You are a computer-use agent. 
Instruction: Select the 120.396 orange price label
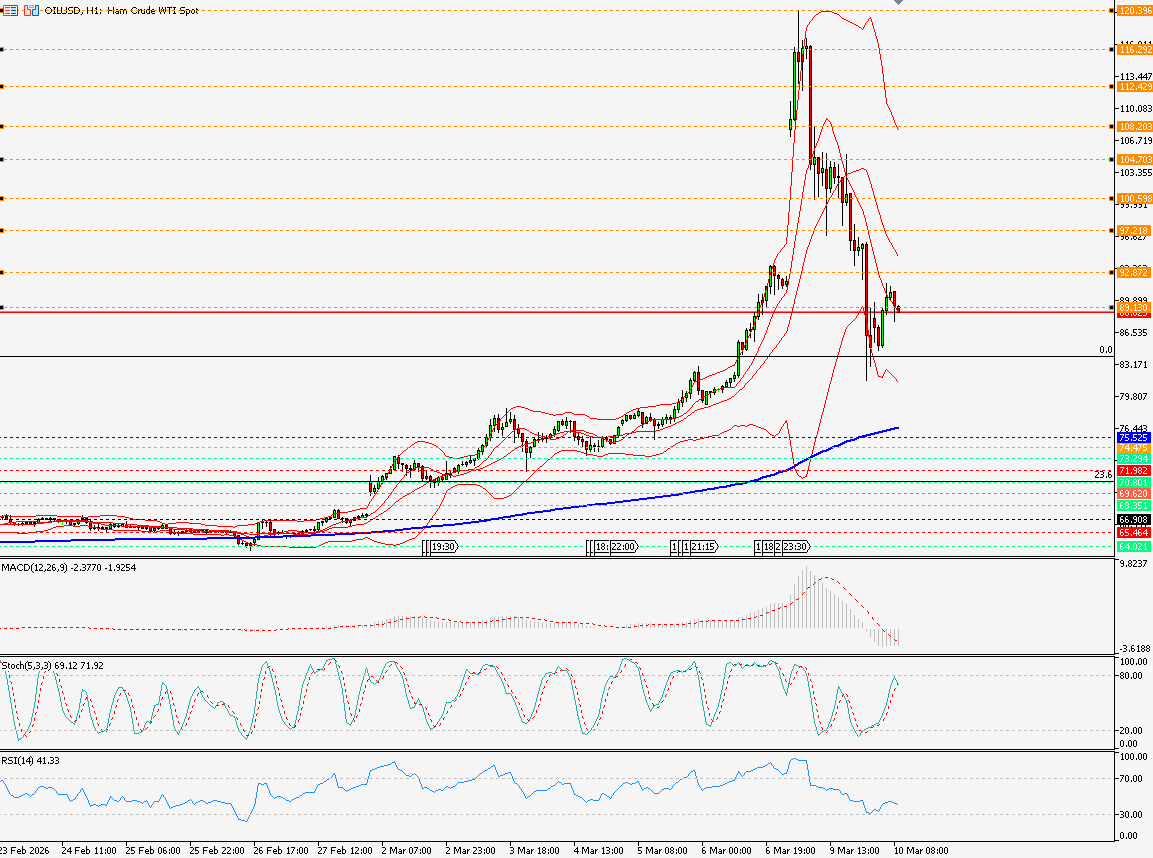pyautogui.click(x=1135, y=11)
